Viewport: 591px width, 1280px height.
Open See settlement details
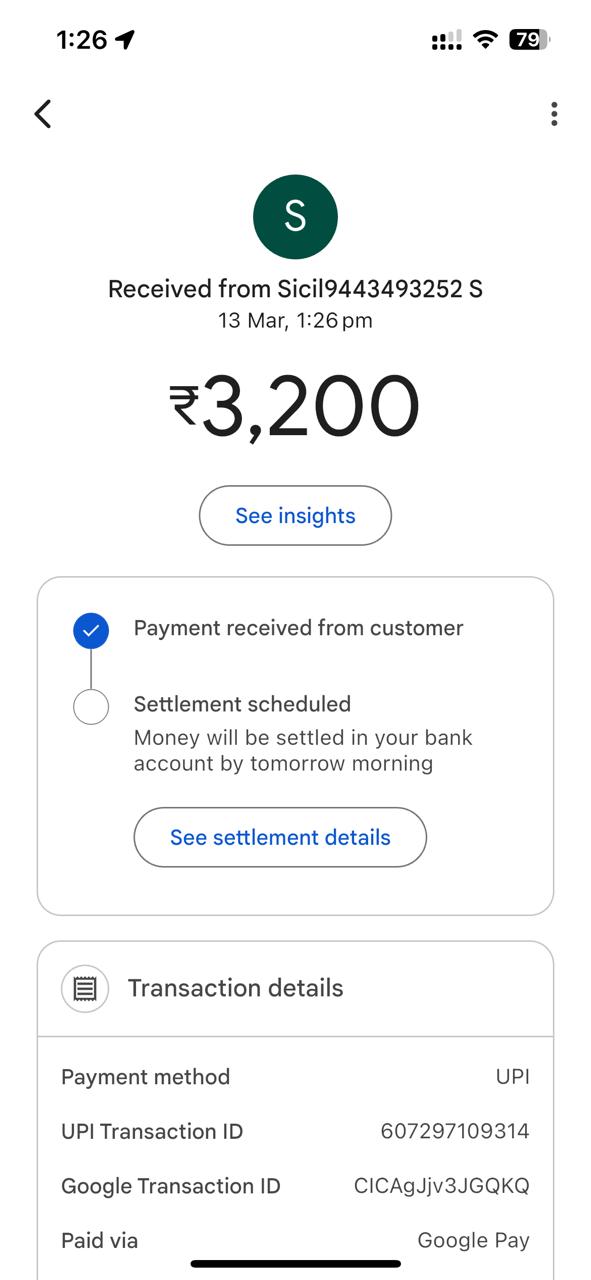tap(280, 837)
